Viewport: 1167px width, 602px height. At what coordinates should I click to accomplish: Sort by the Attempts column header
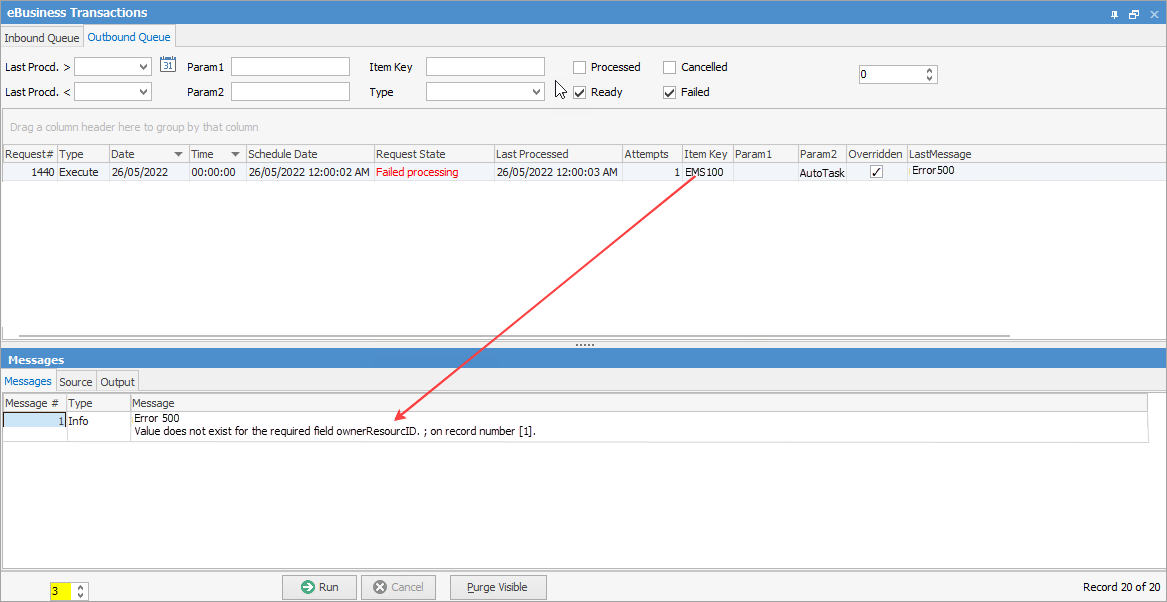click(652, 154)
